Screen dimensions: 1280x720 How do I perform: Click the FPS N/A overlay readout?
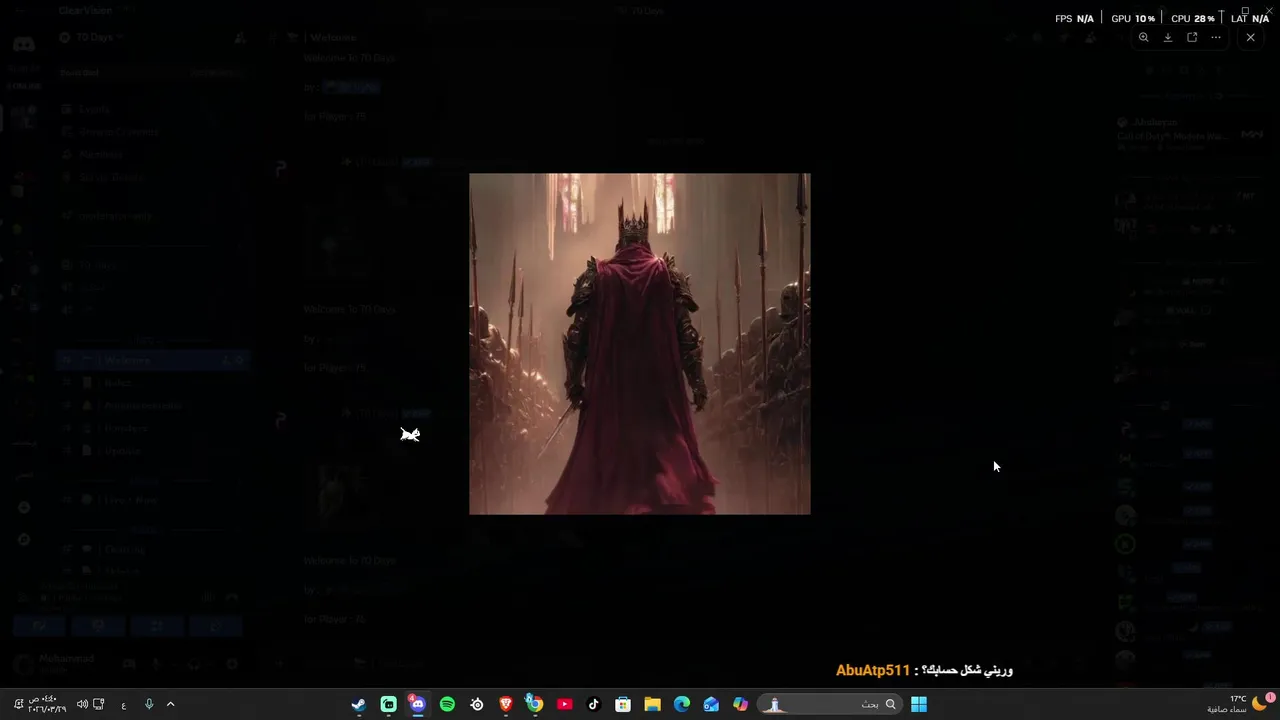pos(1074,19)
